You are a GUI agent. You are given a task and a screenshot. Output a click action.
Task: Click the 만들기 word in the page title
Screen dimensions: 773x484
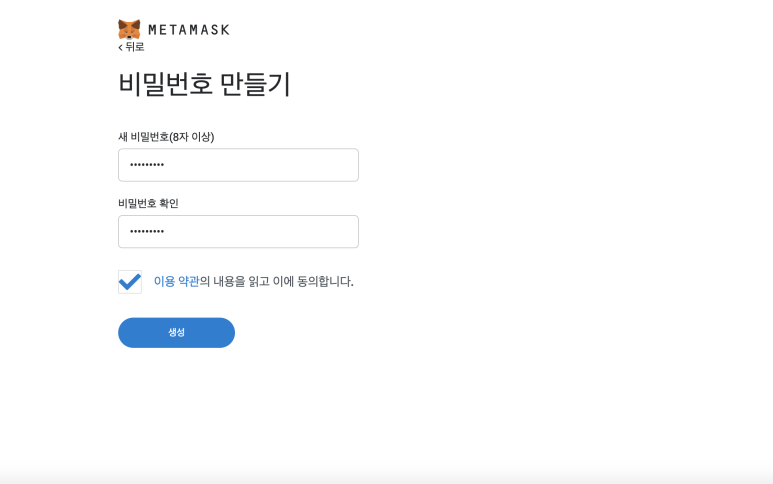click(x=255, y=84)
